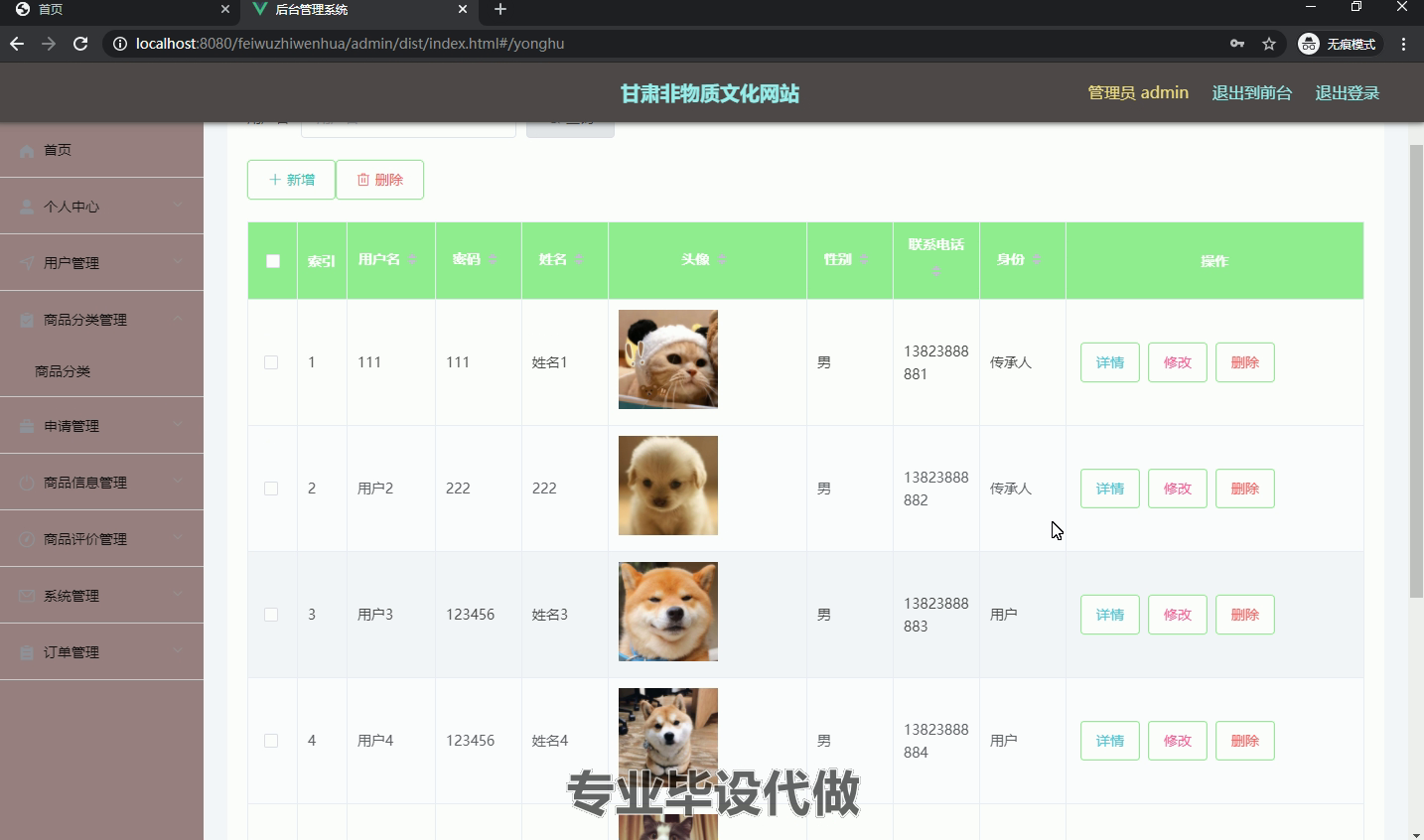Image resolution: width=1424 pixels, height=840 pixels.
Task: Sort table by 姓名 column arrows
Action: tap(578, 259)
